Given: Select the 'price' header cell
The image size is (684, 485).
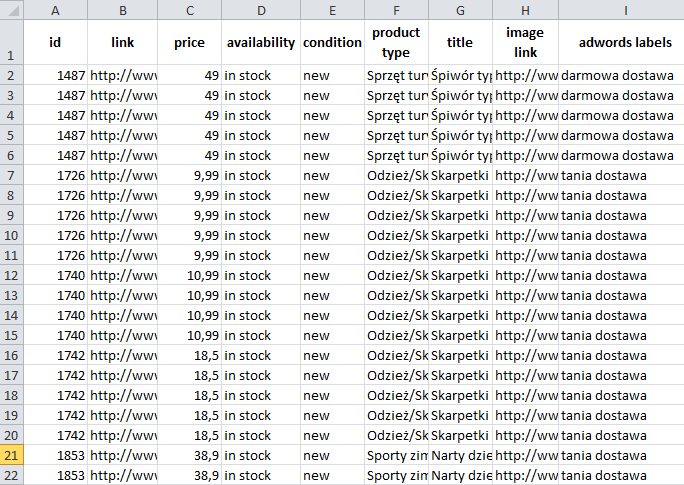Looking at the screenshot, I should [189, 43].
